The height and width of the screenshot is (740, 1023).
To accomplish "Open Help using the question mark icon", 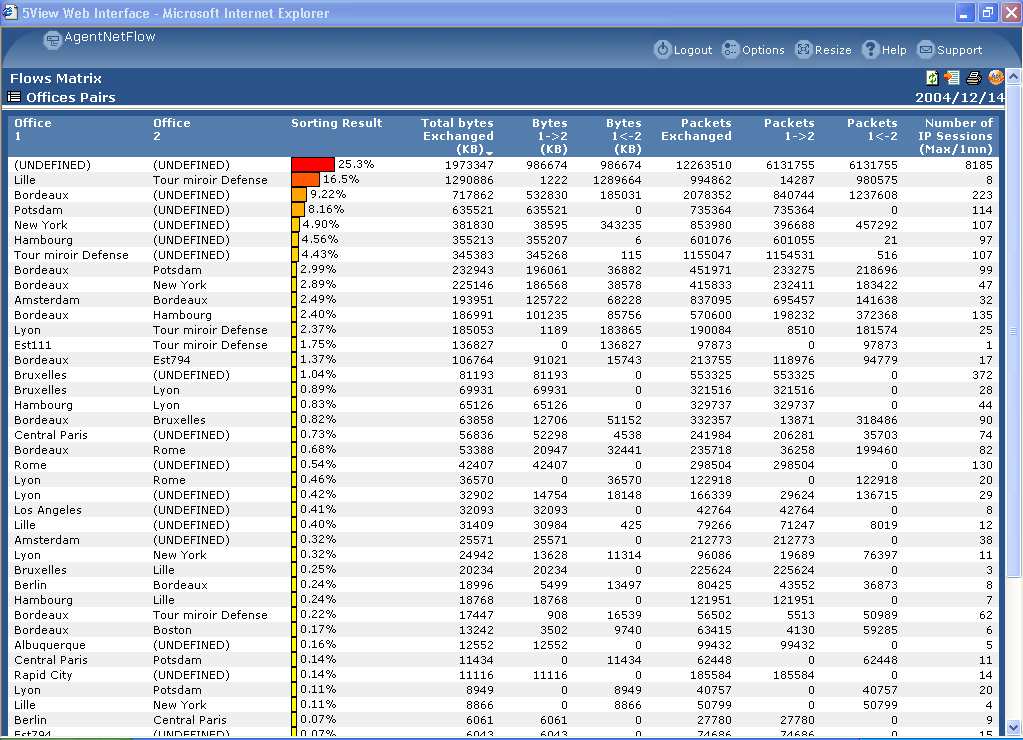I will pos(870,50).
